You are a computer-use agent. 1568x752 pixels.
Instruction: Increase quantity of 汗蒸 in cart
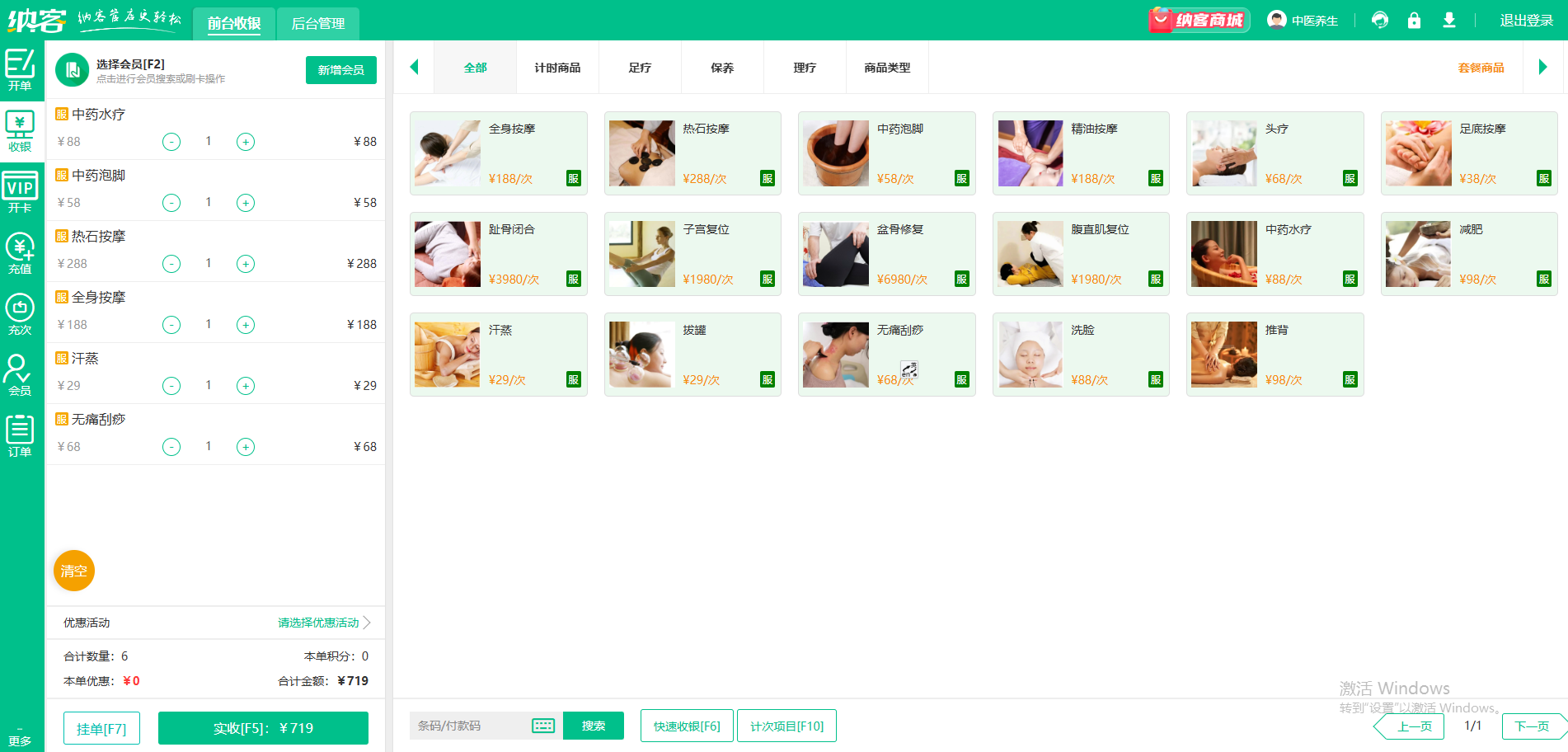pyautogui.click(x=246, y=386)
